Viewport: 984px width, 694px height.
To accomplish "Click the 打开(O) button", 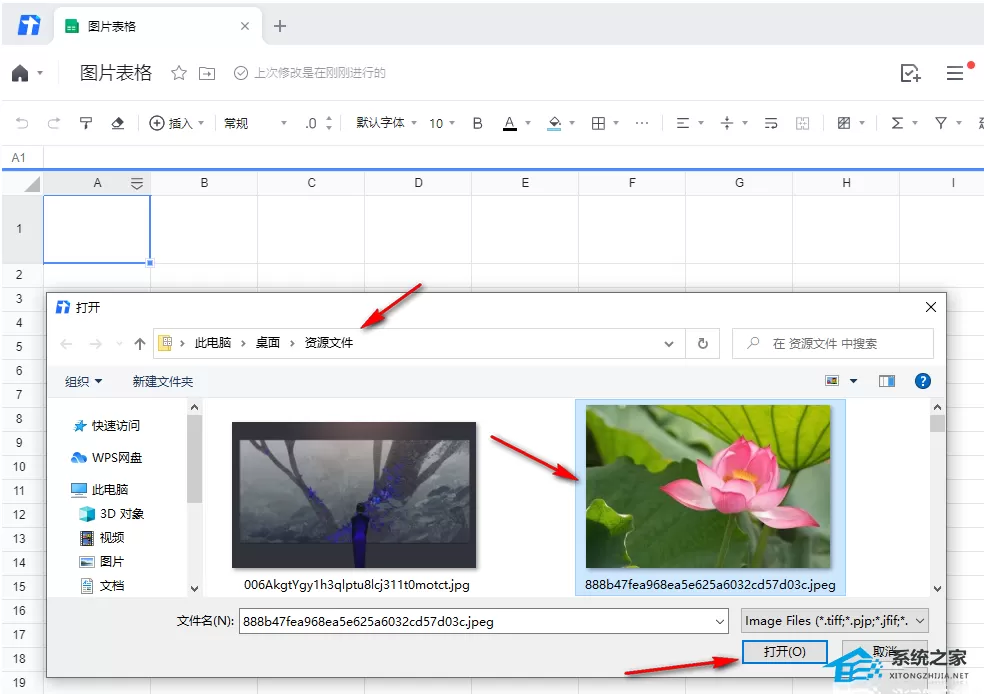I will coord(784,651).
